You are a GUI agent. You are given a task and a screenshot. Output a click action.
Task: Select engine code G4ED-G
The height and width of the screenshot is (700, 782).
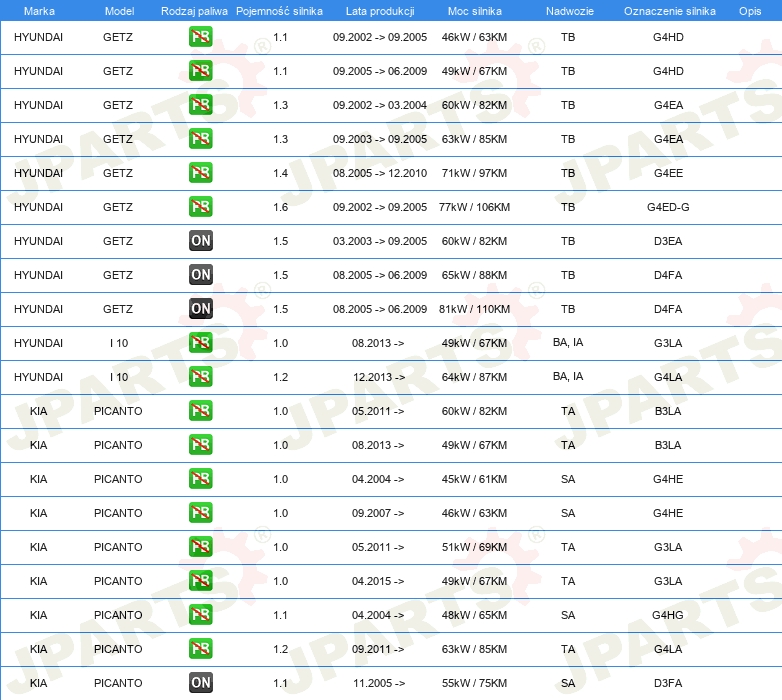(668, 207)
